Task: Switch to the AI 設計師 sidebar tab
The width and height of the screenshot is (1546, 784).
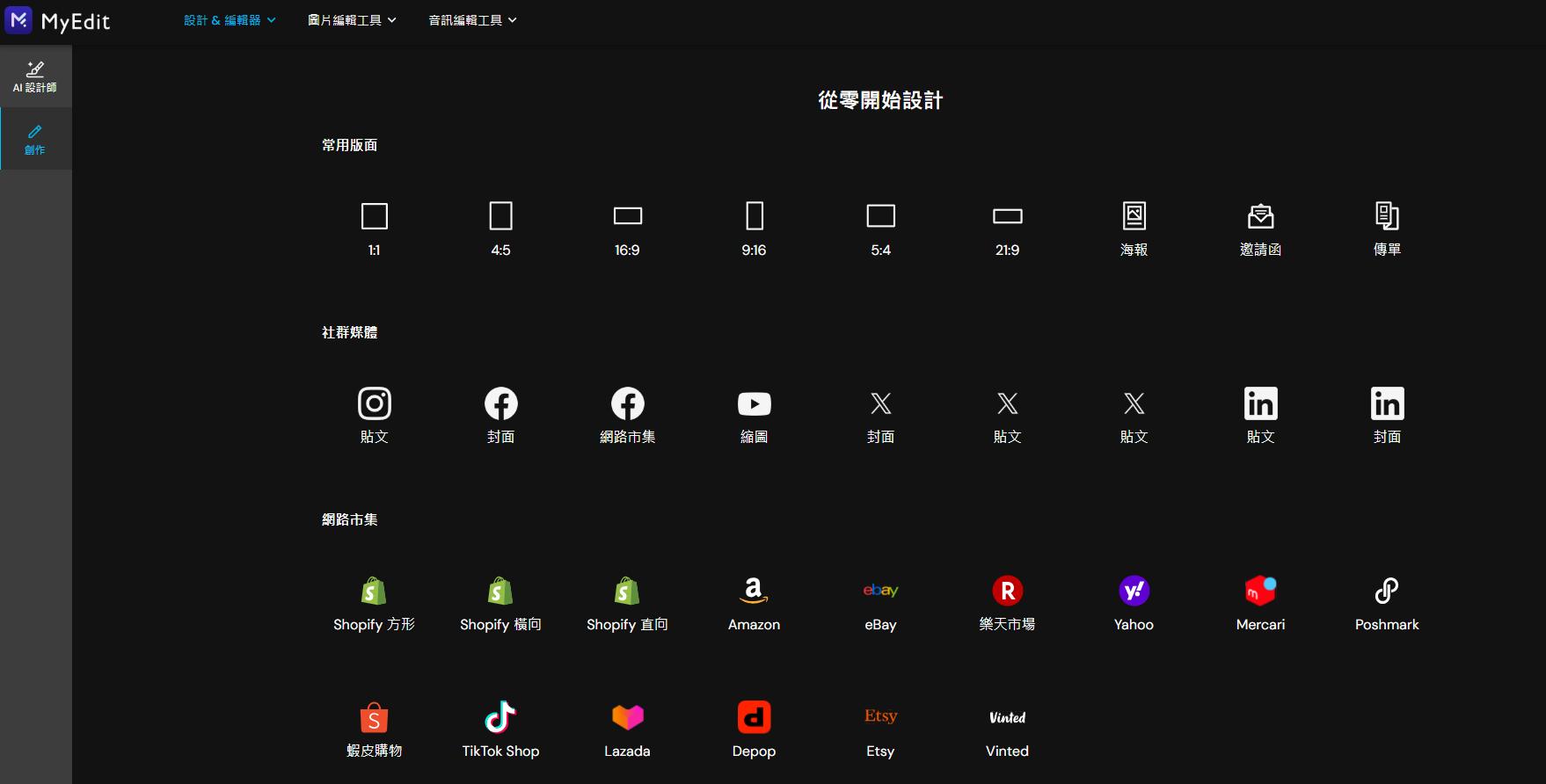Action: [x=35, y=76]
